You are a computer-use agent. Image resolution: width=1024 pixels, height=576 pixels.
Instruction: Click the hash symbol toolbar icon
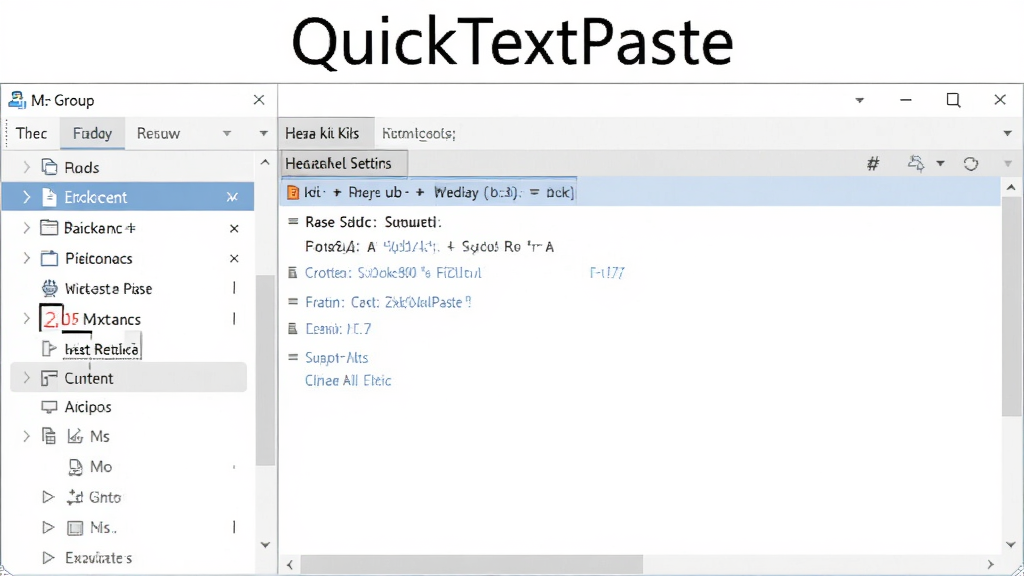click(x=873, y=163)
